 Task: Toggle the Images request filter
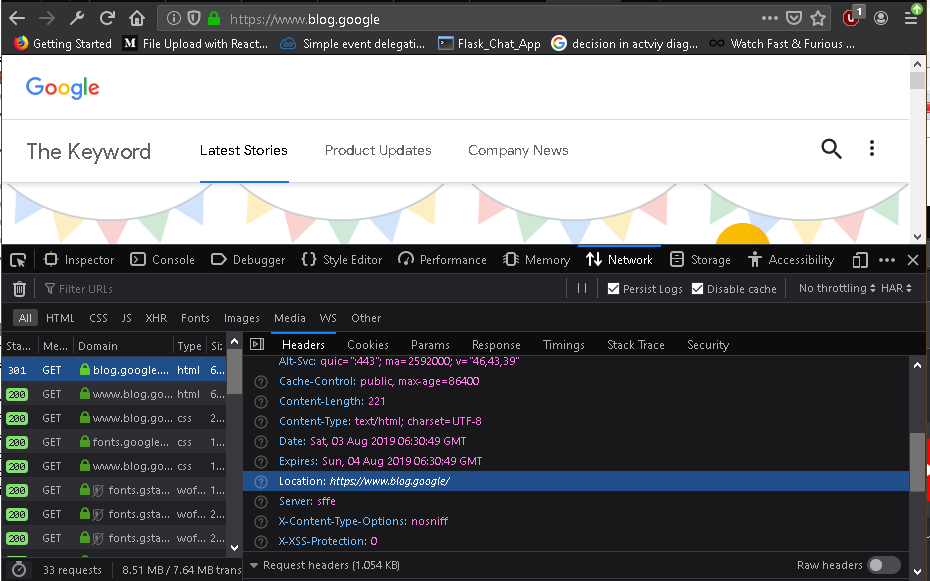click(241, 318)
